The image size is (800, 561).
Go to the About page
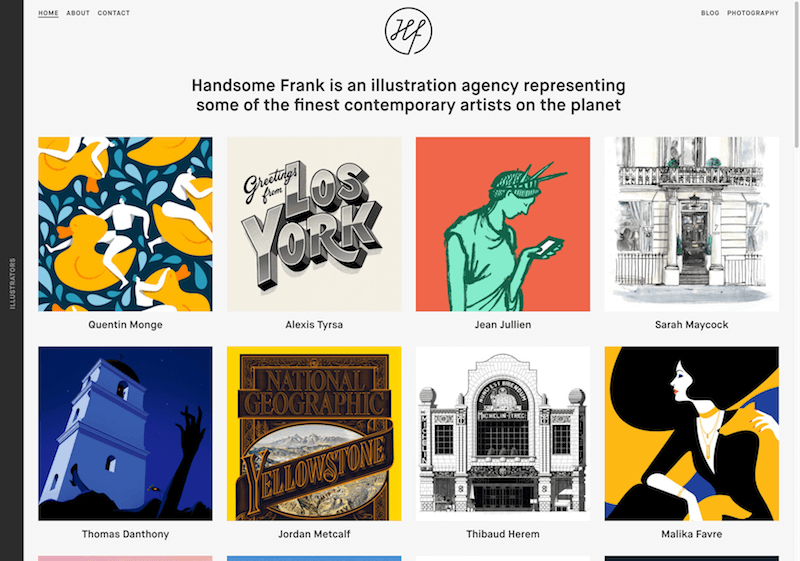click(78, 13)
